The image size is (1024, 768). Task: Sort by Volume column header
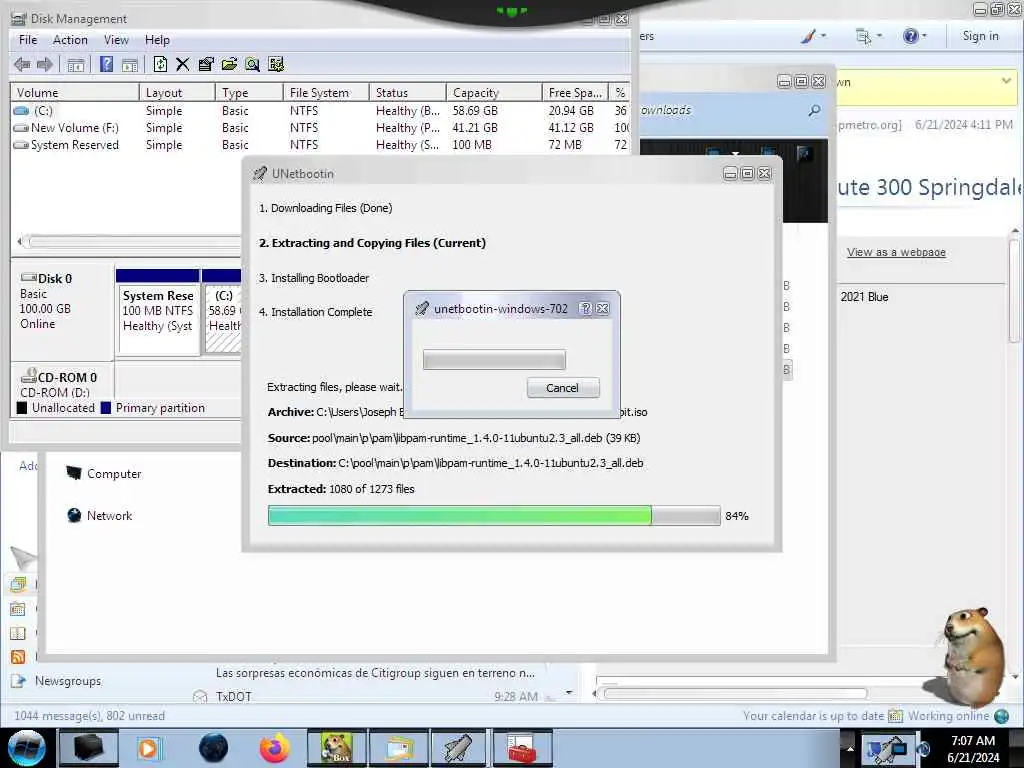tap(74, 93)
